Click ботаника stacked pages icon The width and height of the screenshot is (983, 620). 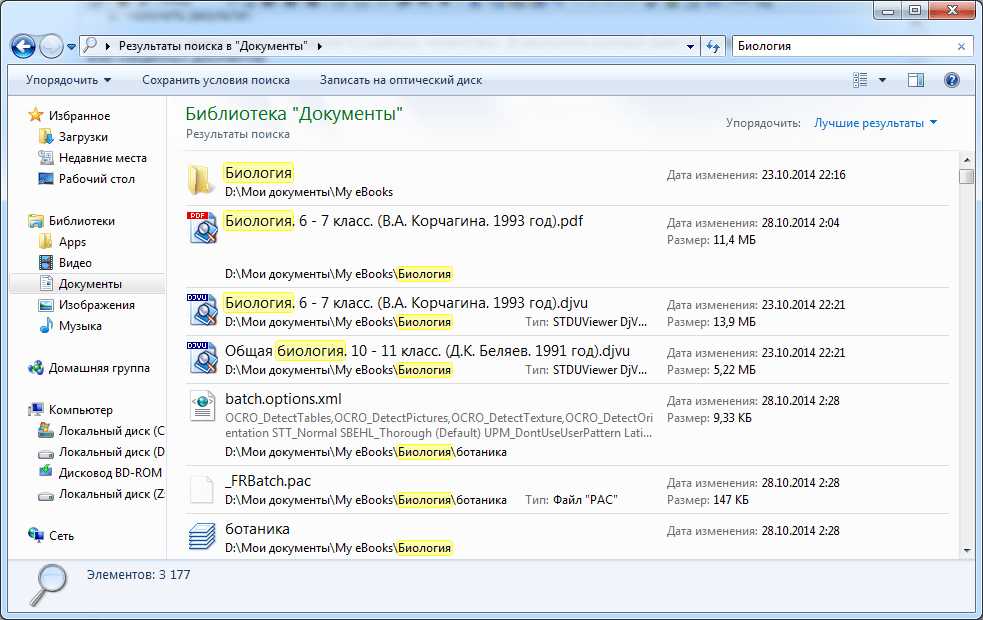pyautogui.click(x=202, y=537)
